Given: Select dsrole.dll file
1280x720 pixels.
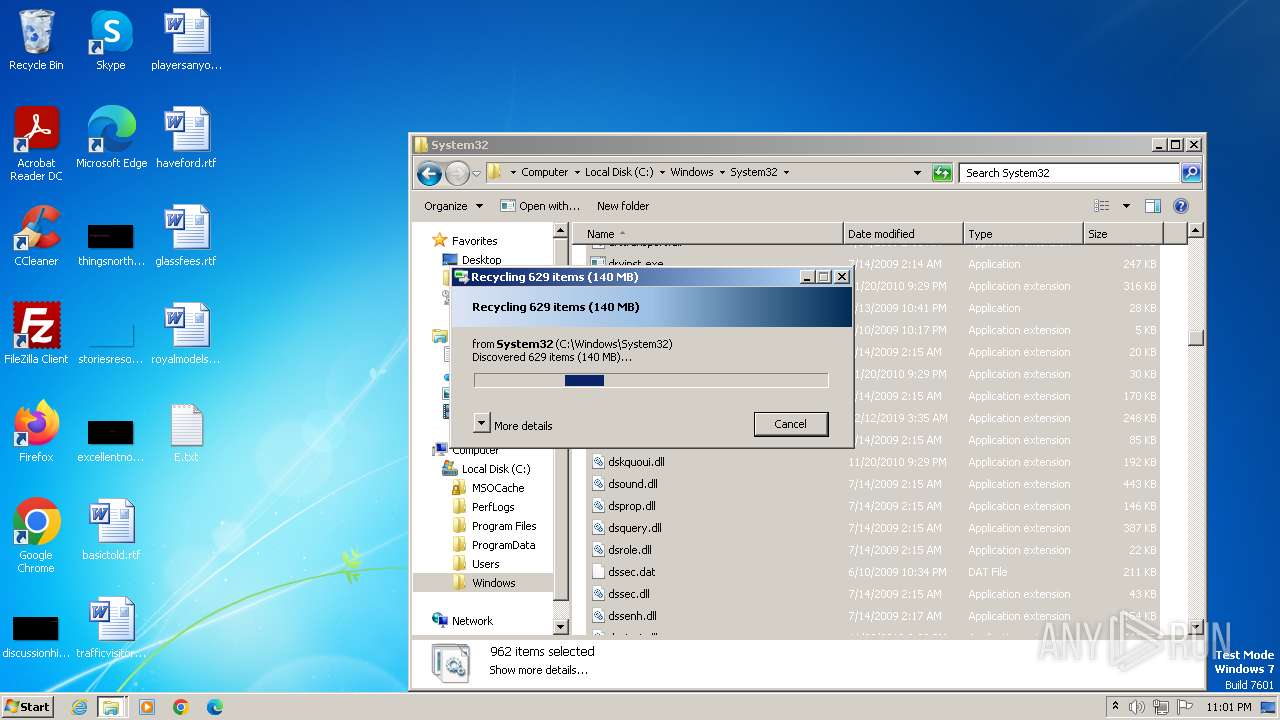Looking at the screenshot, I should [x=629, y=550].
